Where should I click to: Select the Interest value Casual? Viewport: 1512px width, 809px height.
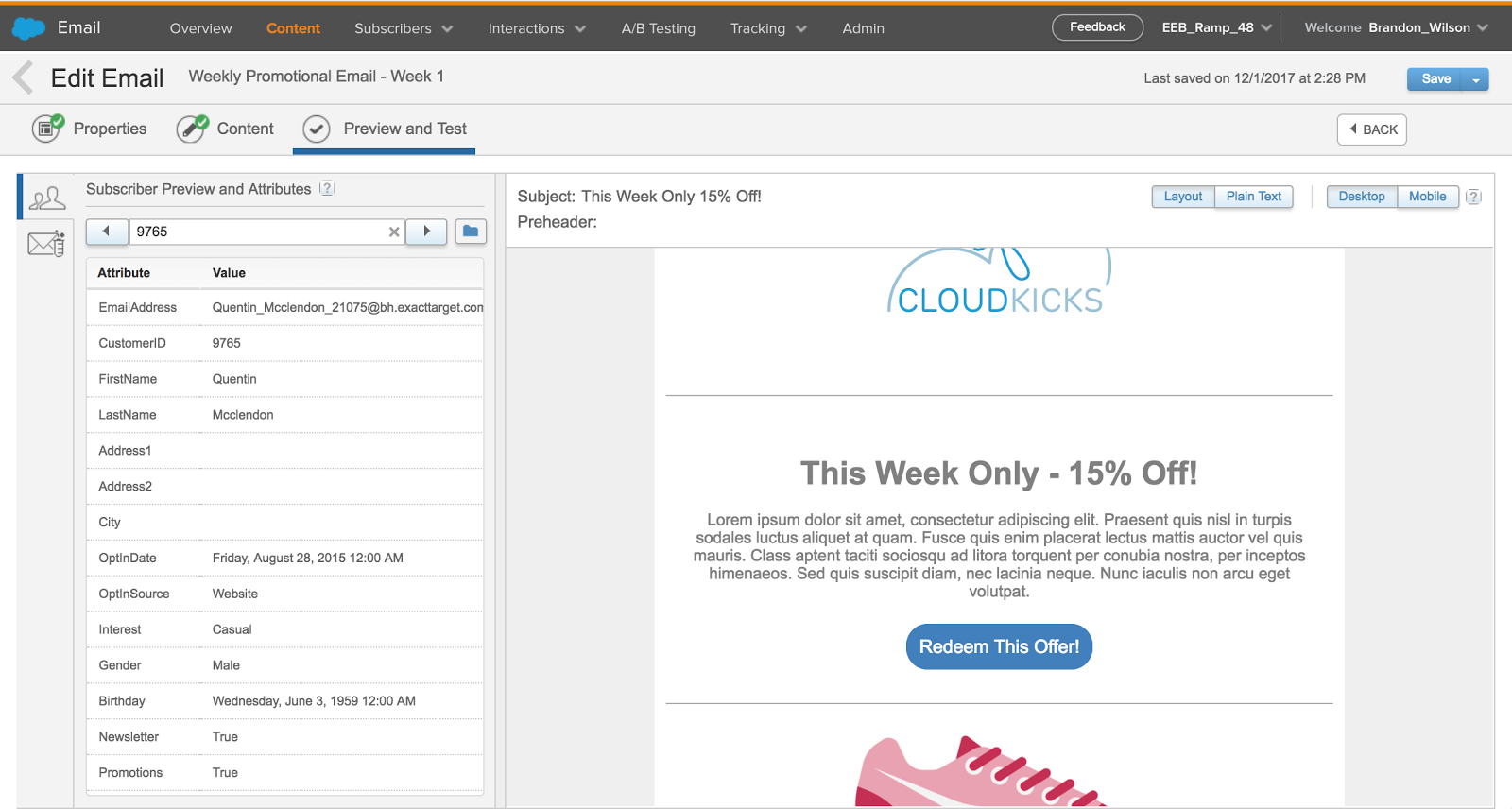coord(232,629)
